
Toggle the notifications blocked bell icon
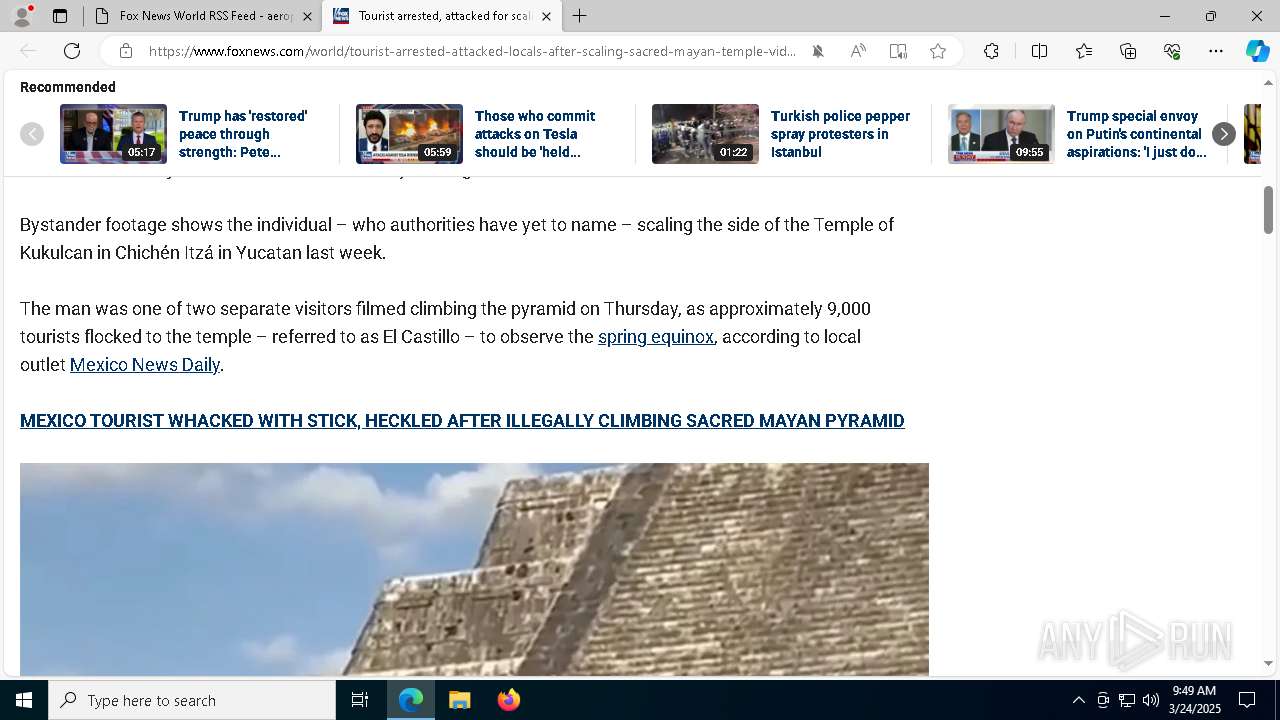click(818, 51)
